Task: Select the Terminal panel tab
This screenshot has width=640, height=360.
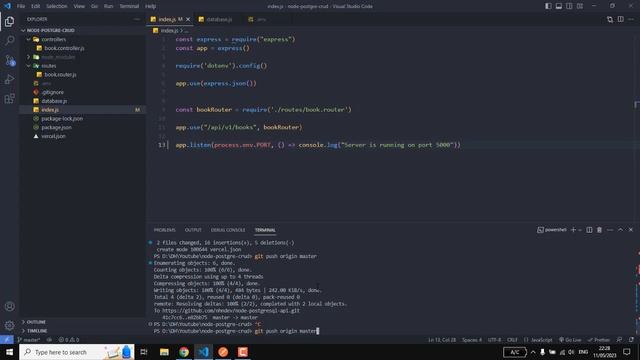Action: pos(265,230)
